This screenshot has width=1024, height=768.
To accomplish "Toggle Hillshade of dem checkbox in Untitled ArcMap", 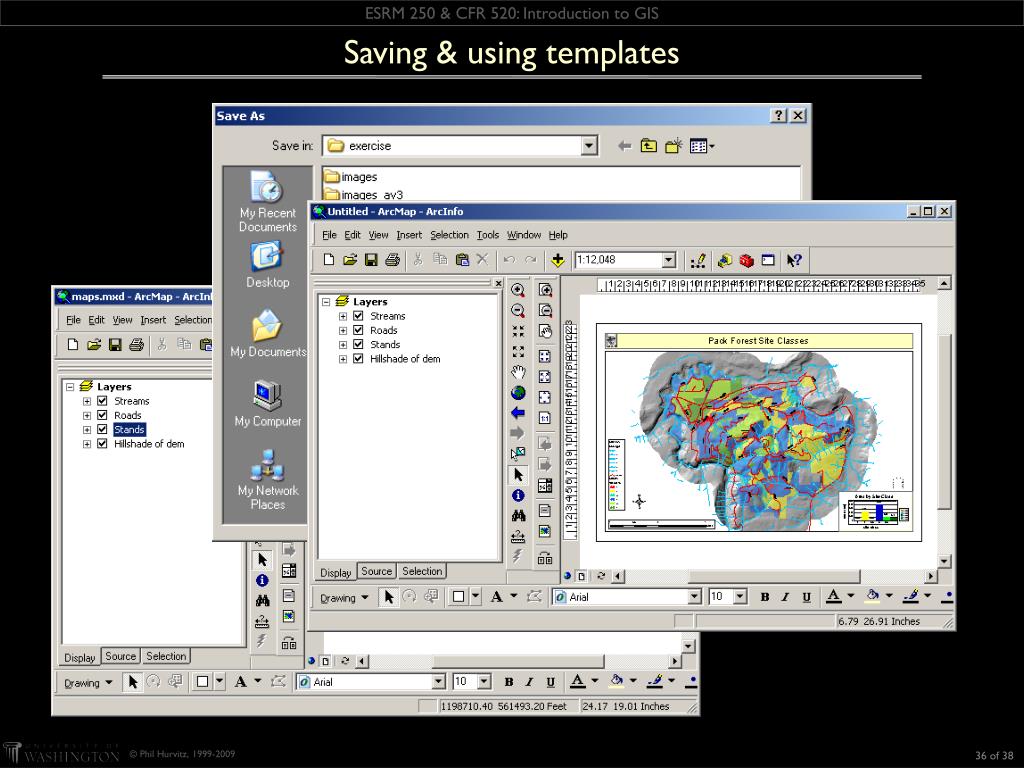I will click(358, 359).
